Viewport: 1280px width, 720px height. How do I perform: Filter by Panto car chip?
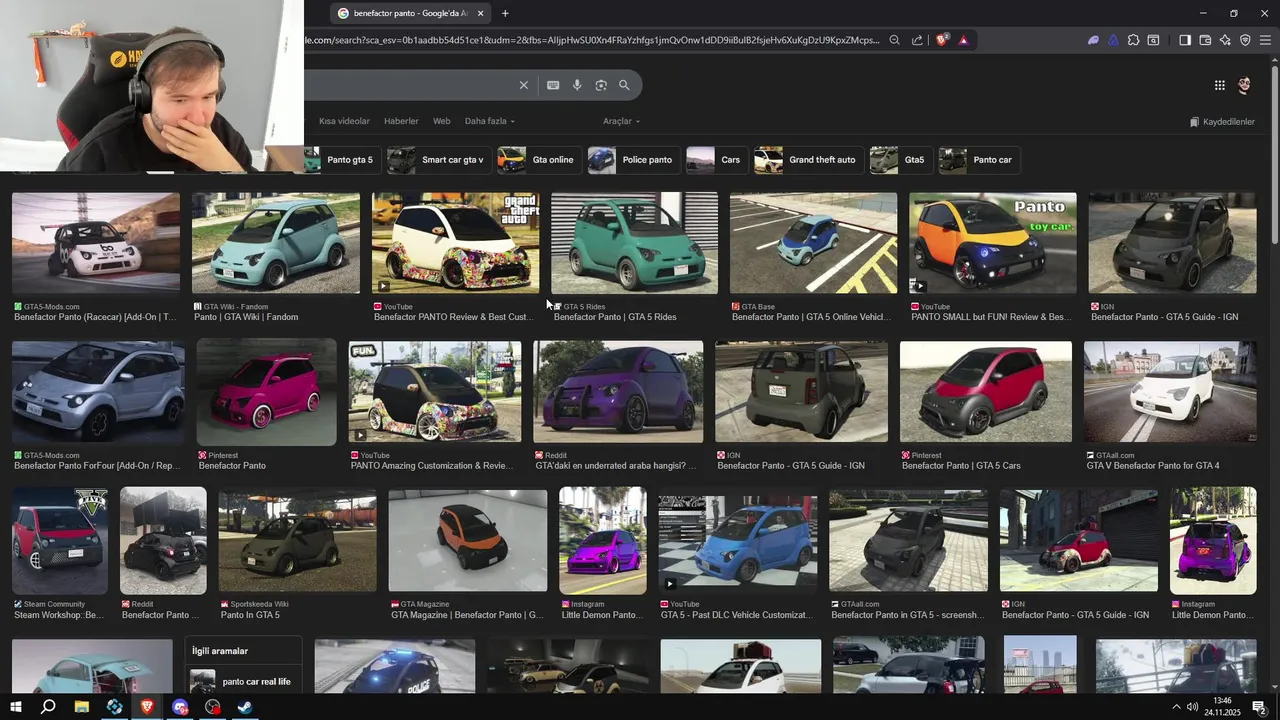point(978,160)
